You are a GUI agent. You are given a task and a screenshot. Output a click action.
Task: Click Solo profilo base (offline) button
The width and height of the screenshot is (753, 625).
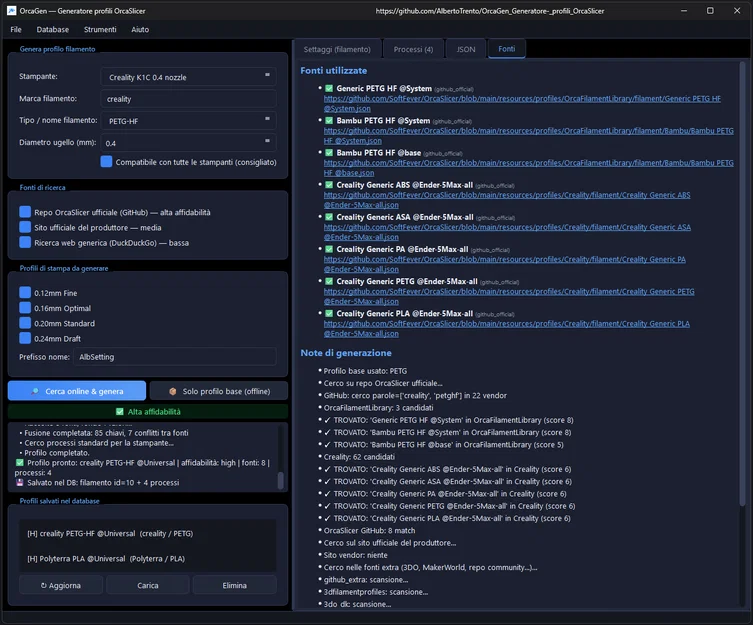(219, 391)
